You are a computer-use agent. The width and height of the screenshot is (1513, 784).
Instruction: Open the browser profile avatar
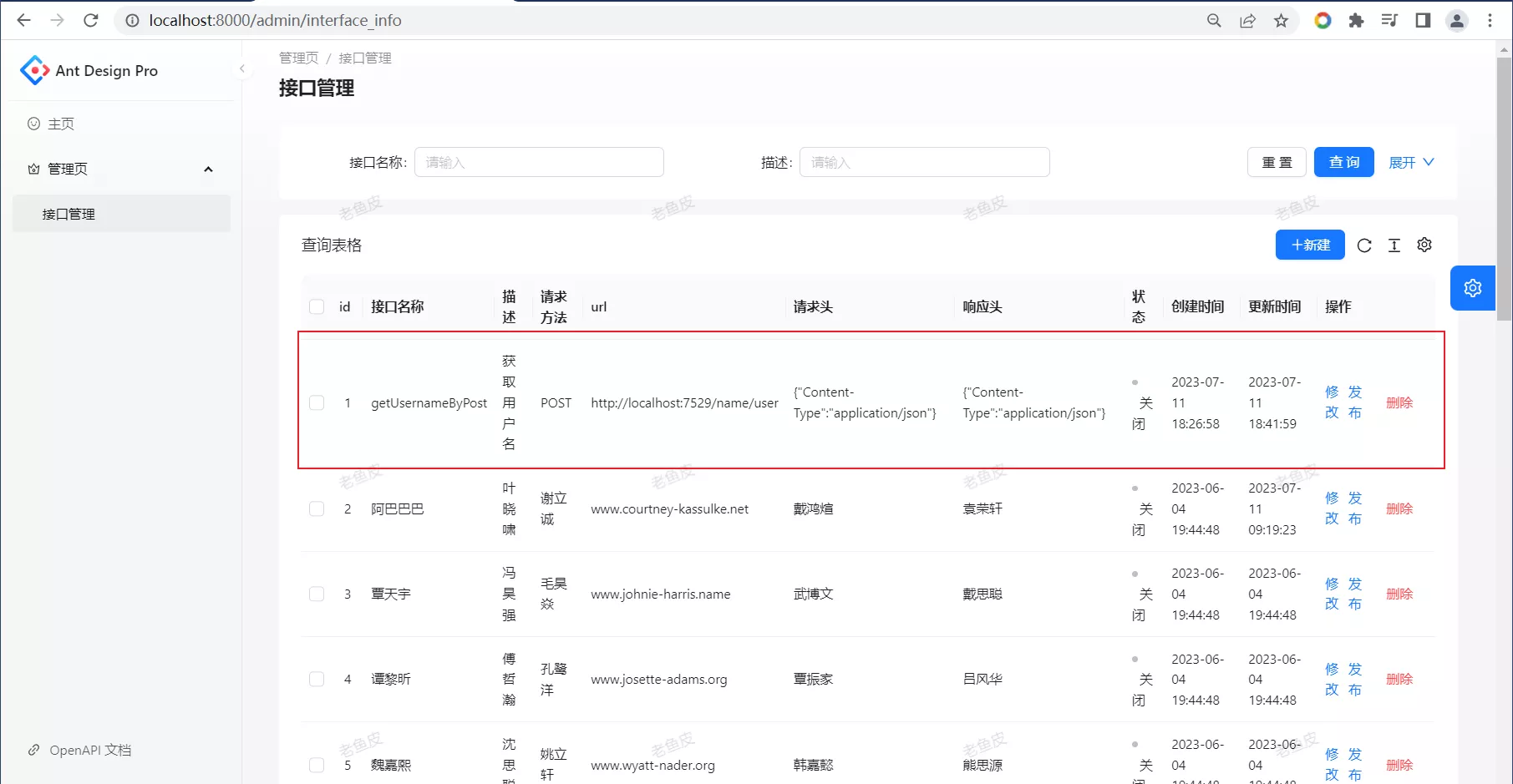coord(1456,20)
